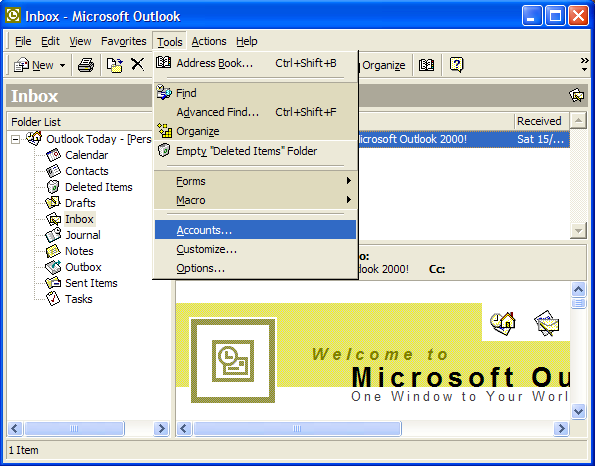The height and width of the screenshot is (466, 595).
Task: Click the Sent Items folder icon
Action: (53, 283)
